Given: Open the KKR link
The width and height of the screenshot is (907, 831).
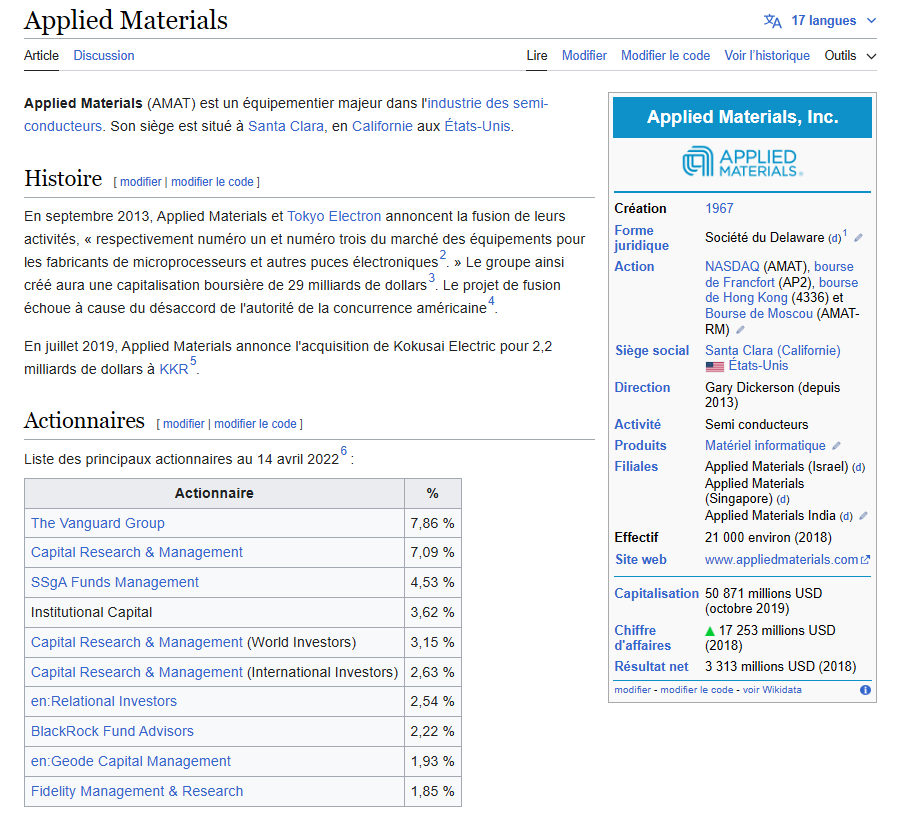Looking at the screenshot, I should click(x=174, y=370).
